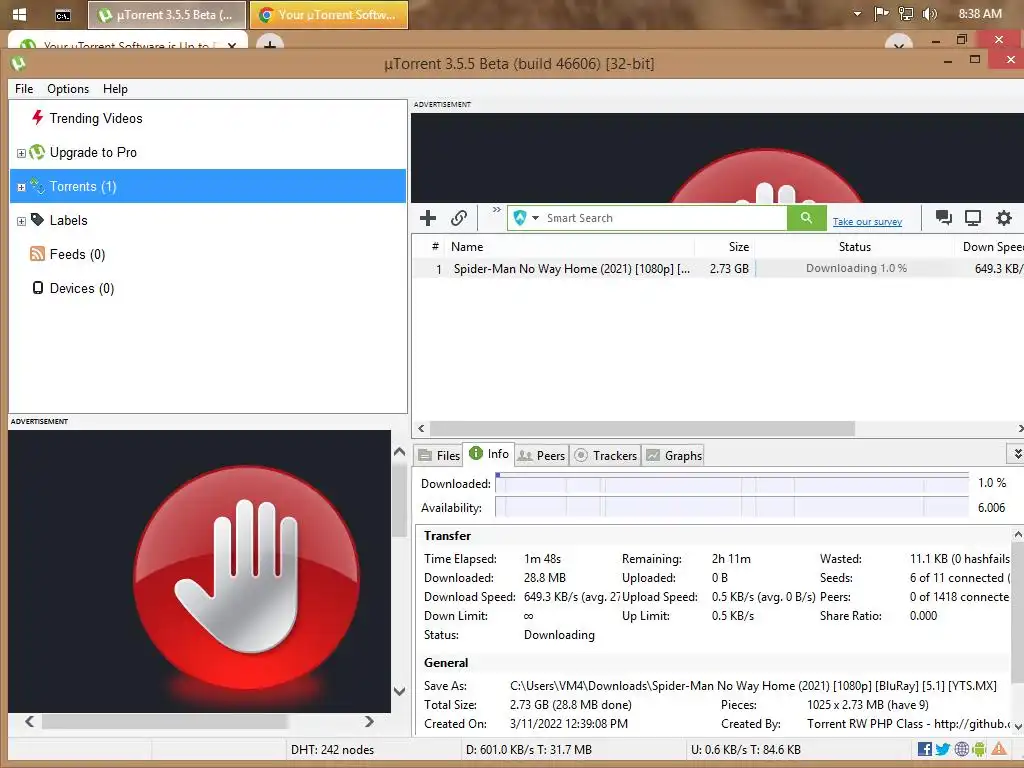Click the download rate status bar entry
Viewport: 1024px width, 768px height.
(x=529, y=750)
